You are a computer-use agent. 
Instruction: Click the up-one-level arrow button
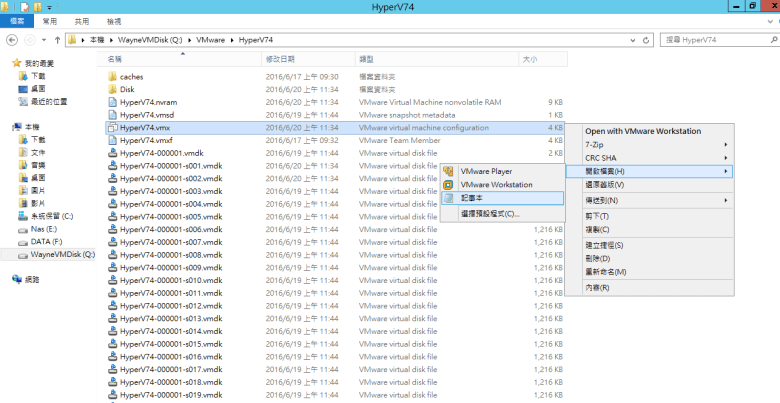coord(55,39)
